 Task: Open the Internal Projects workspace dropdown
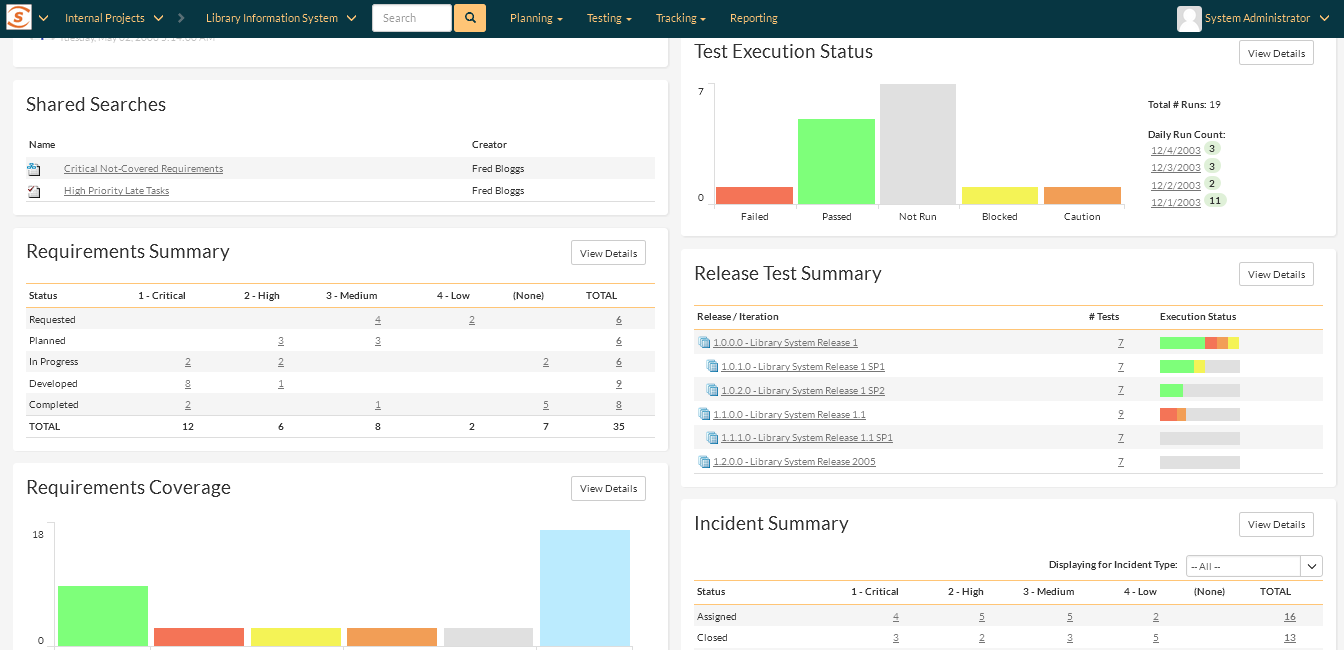click(113, 18)
